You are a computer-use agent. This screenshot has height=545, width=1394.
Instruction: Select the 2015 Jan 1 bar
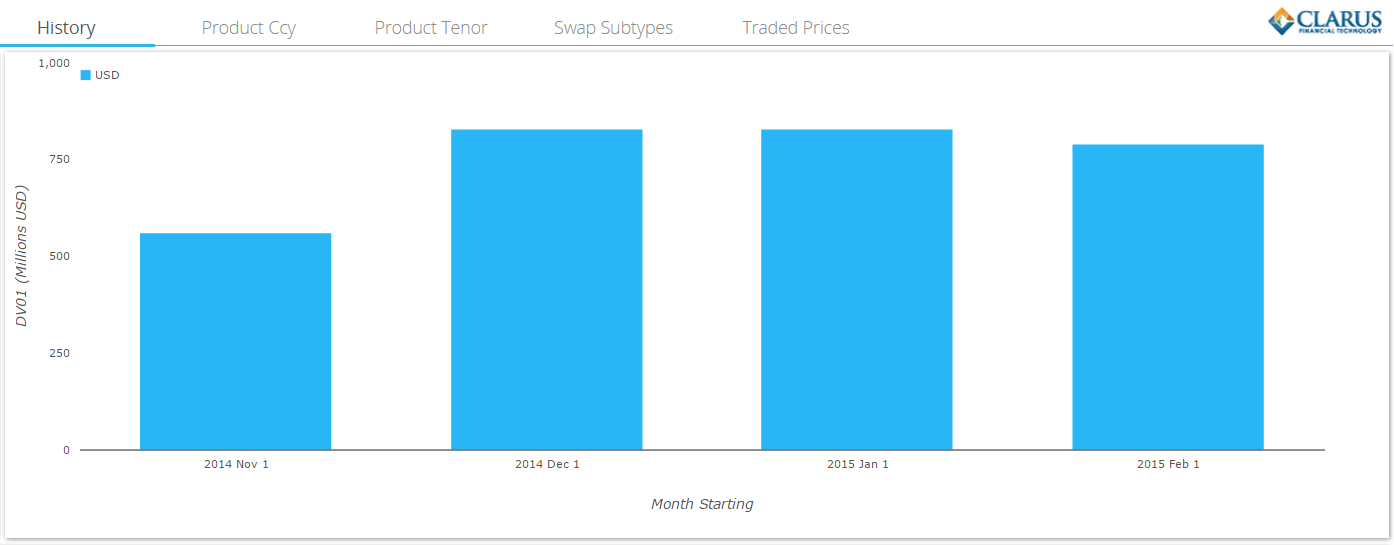pos(857,289)
